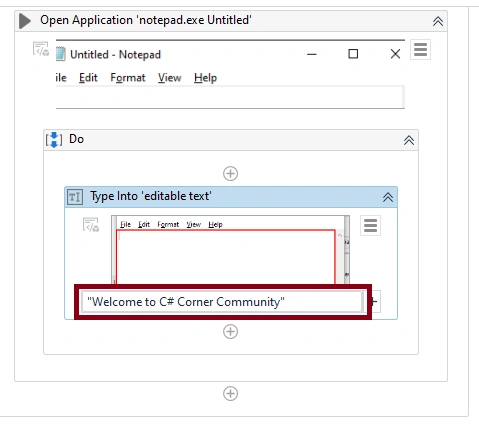Click File in the small Type Into screenshot
This screenshot has height=425, width=479.
point(125,224)
